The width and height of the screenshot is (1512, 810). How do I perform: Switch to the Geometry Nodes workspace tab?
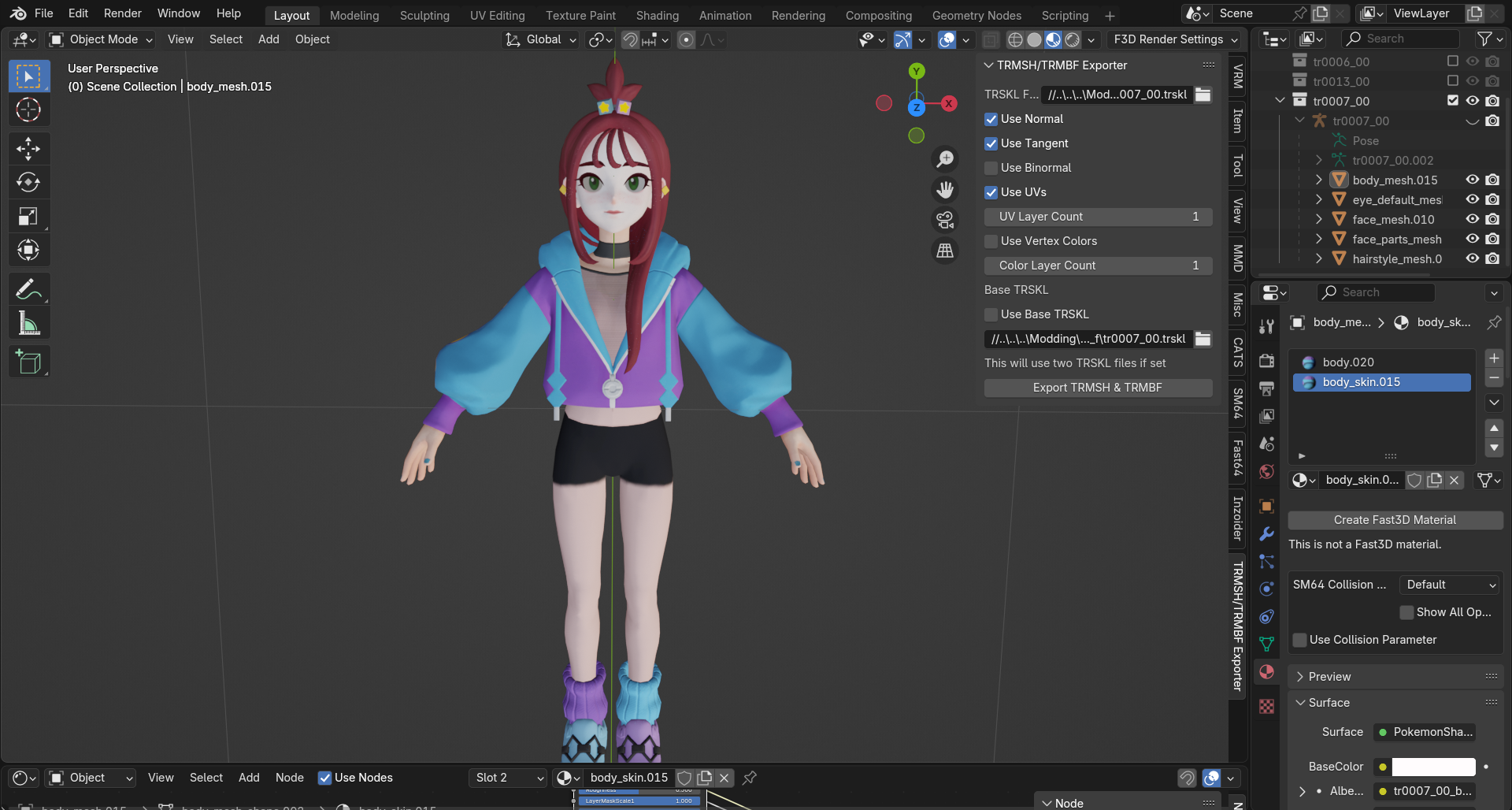coord(976,15)
